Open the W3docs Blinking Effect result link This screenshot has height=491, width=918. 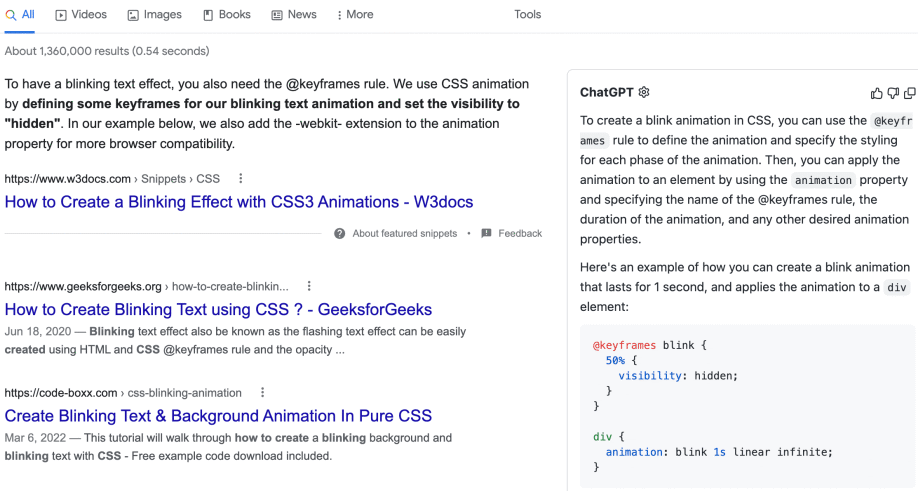click(239, 202)
